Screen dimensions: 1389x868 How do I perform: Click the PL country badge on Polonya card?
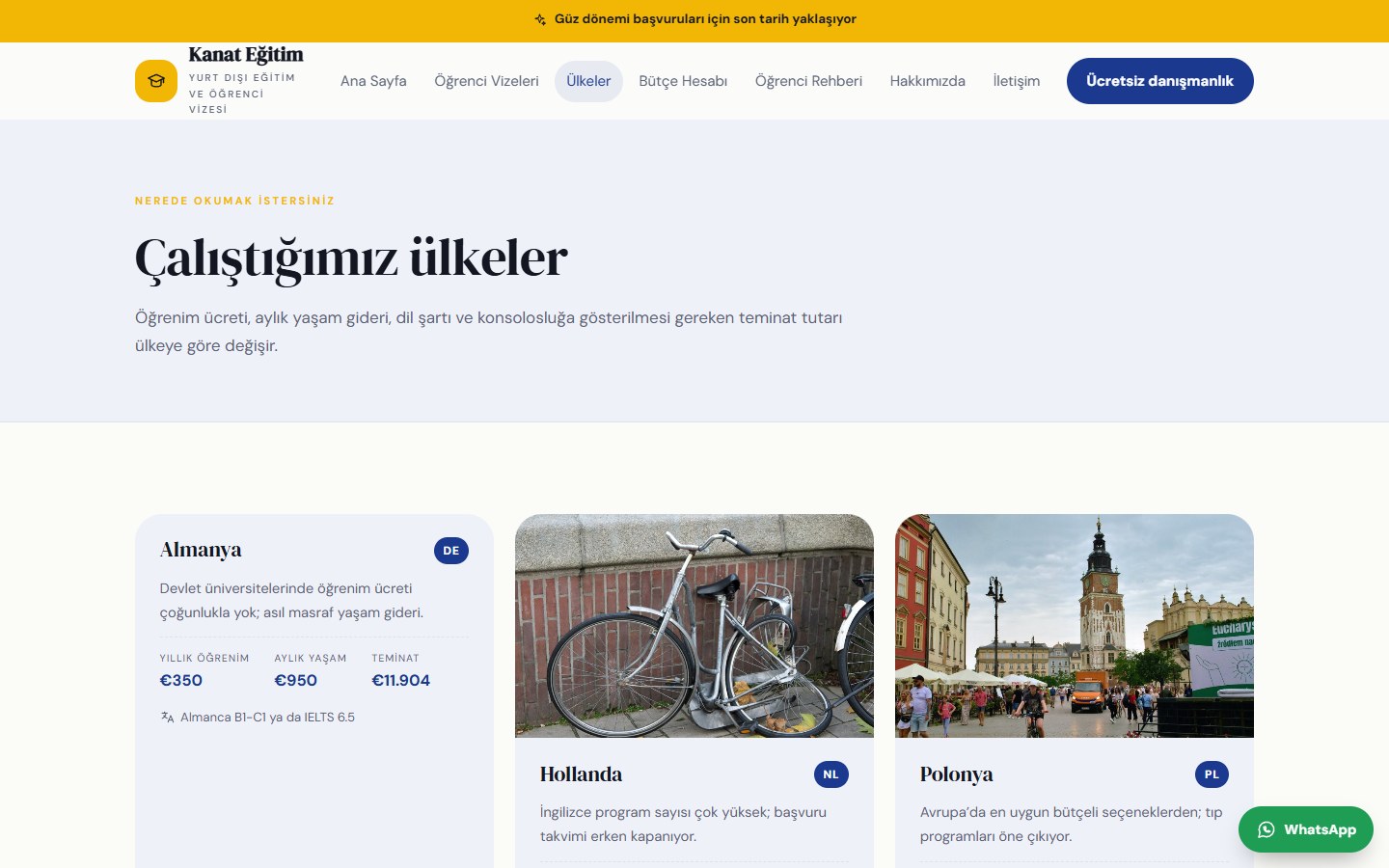pyautogui.click(x=1212, y=774)
